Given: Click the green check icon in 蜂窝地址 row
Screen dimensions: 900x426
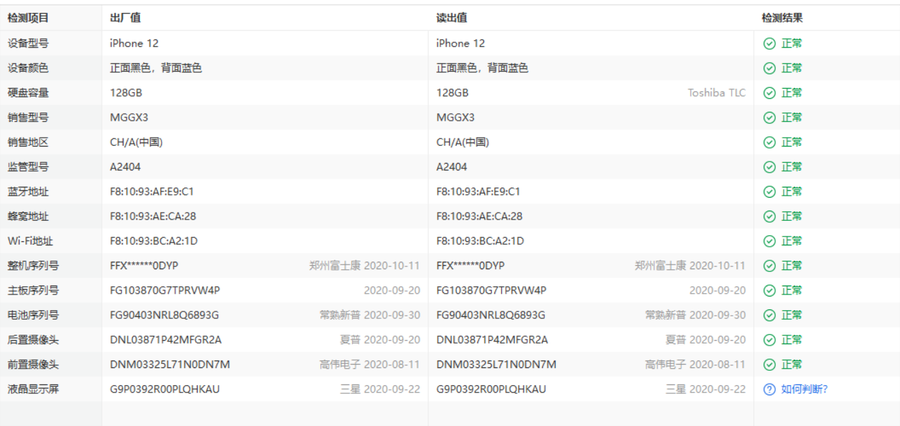Looking at the screenshot, I should click(x=769, y=216).
